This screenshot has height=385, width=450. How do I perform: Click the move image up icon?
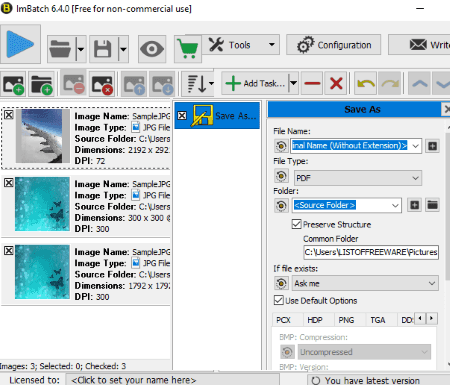(x=134, y=84)
